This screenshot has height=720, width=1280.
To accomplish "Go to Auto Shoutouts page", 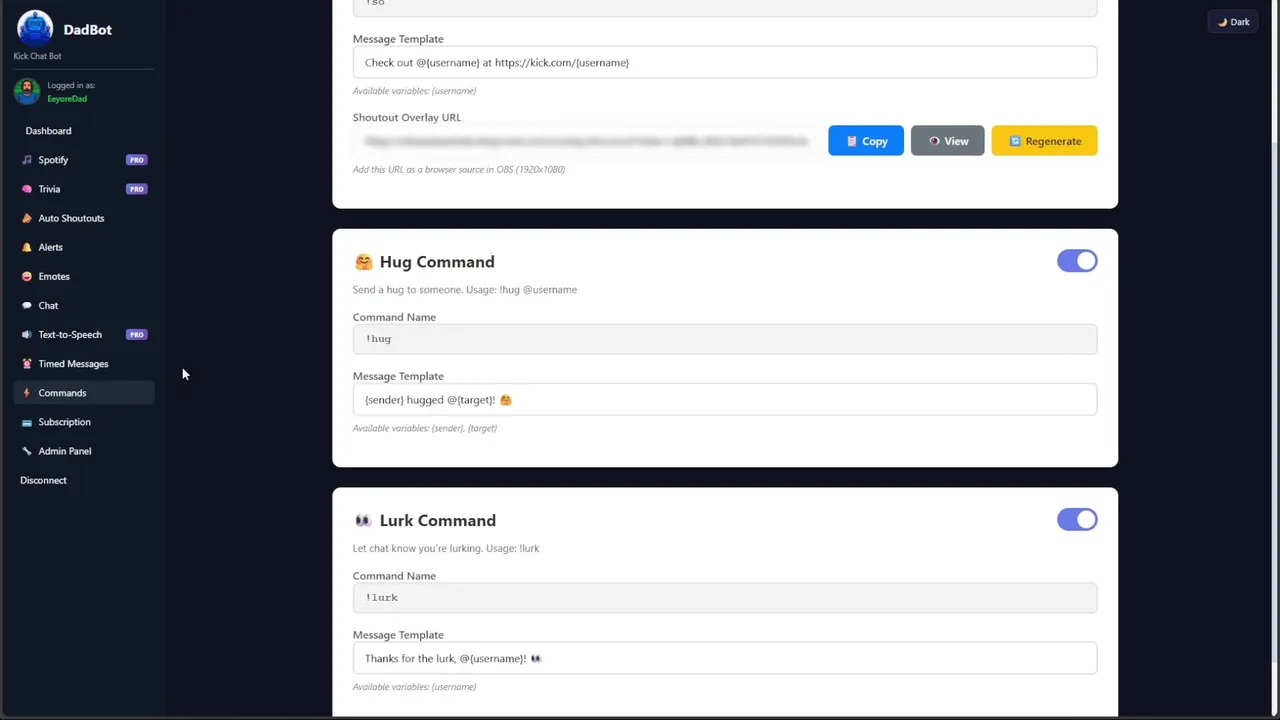I will tap(70, 218).
